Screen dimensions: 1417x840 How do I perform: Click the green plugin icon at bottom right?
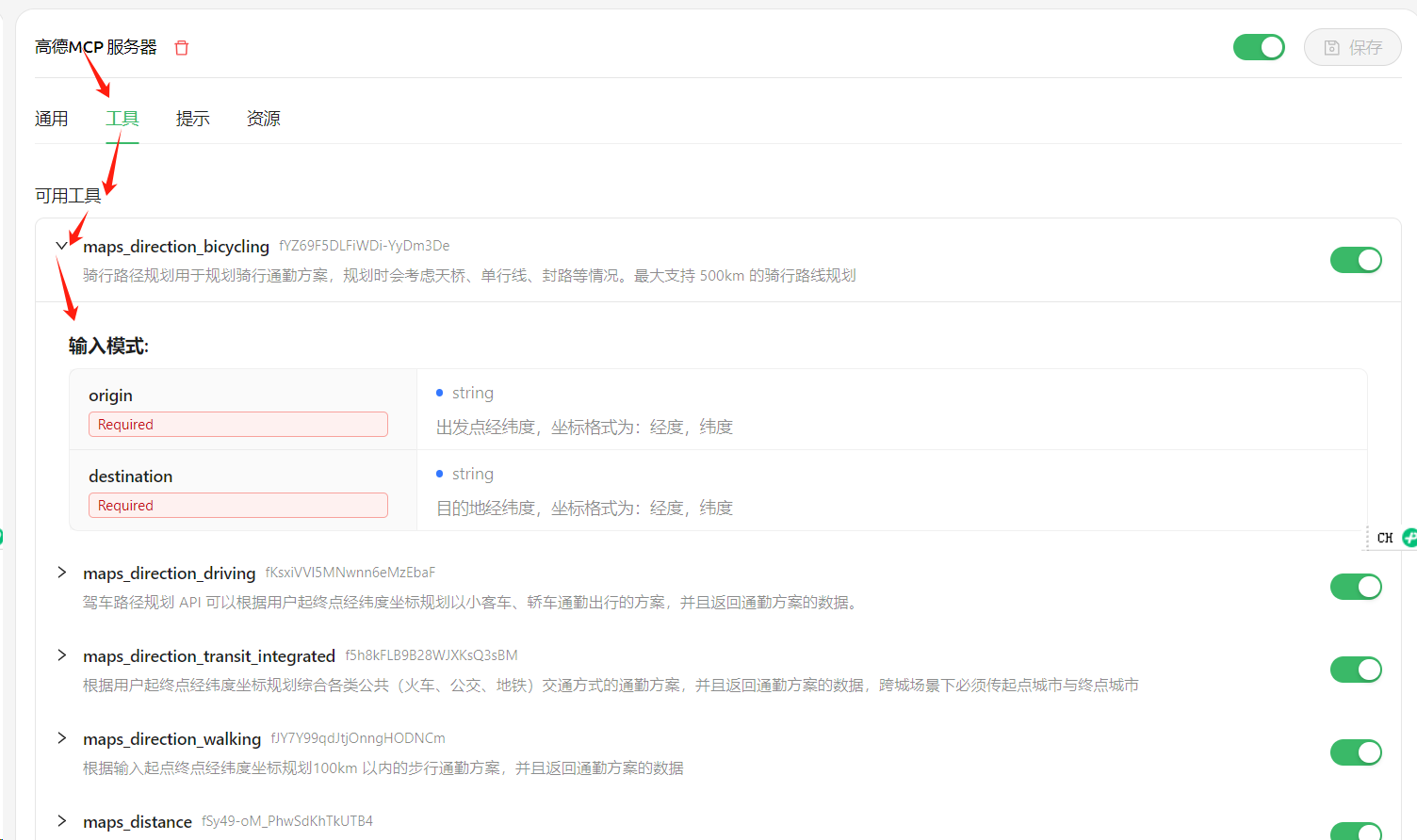[1409, 538]
